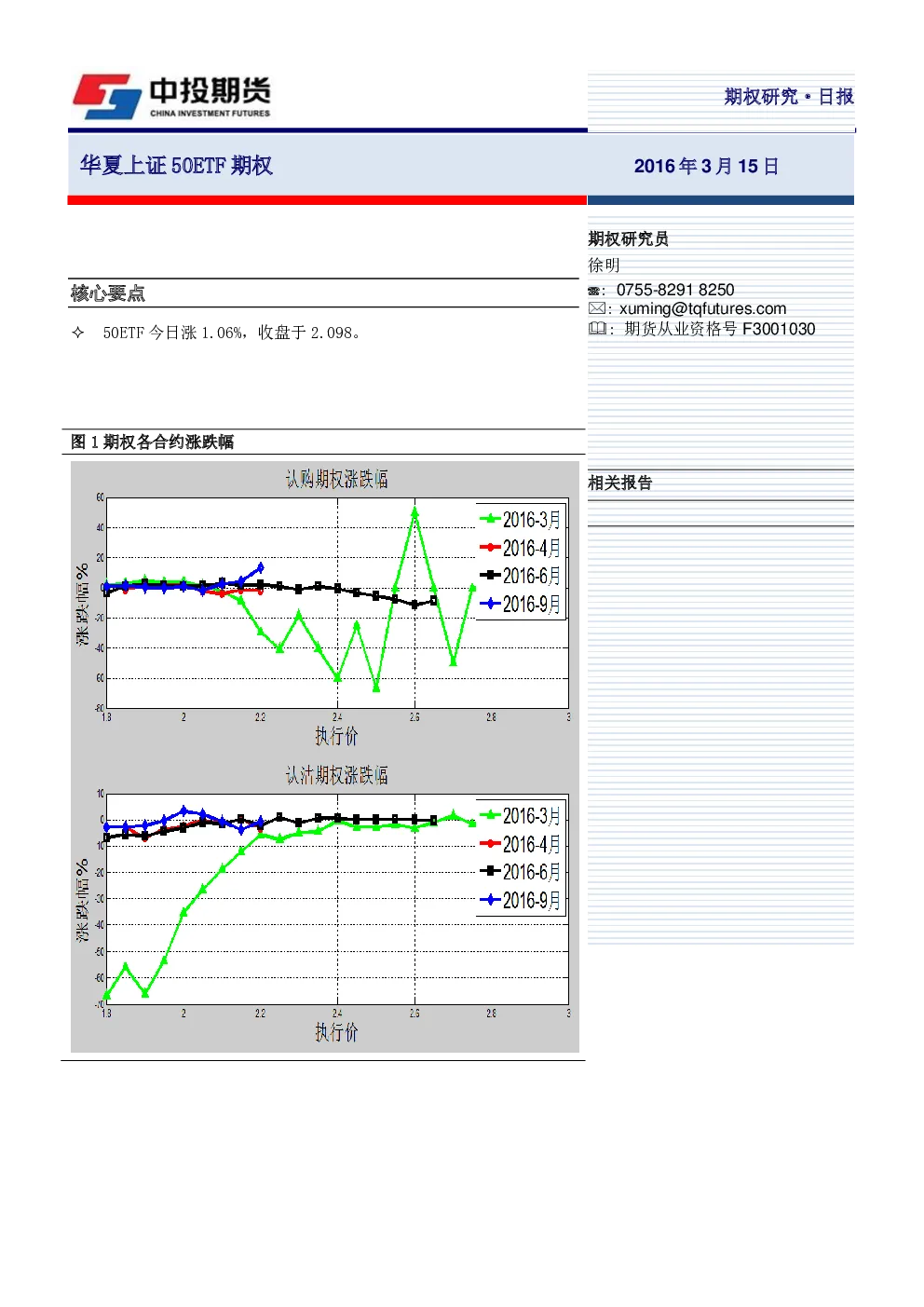Viewport: 924px width, 1307px height.
Task: Click the 涨跌幅% axis label of put chart
Action: click(83, 900)
